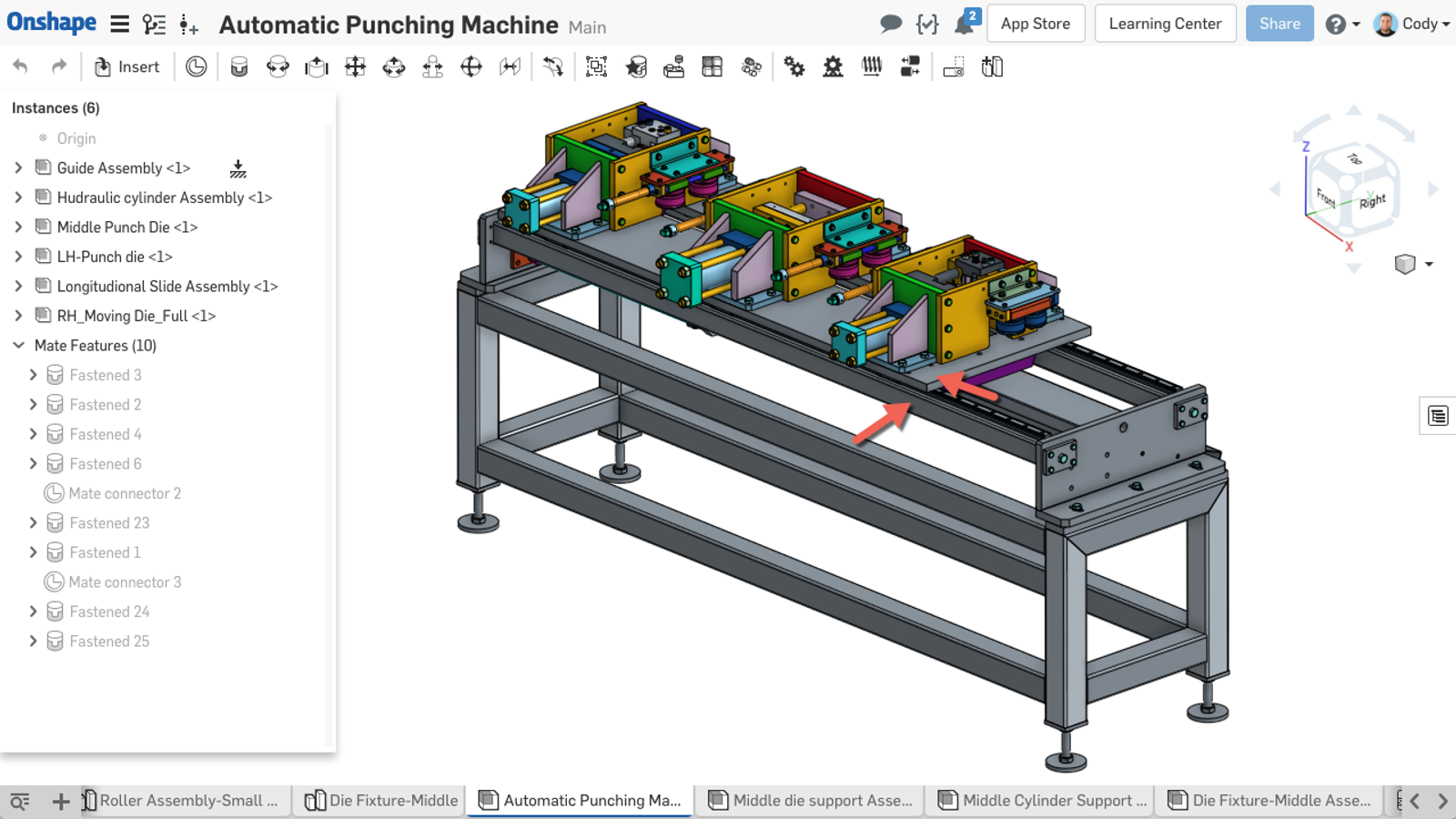Viewport: 1456px width, 819px height.
Task: Pick the Gear relation tool
Action: click(x=794, y=66)
